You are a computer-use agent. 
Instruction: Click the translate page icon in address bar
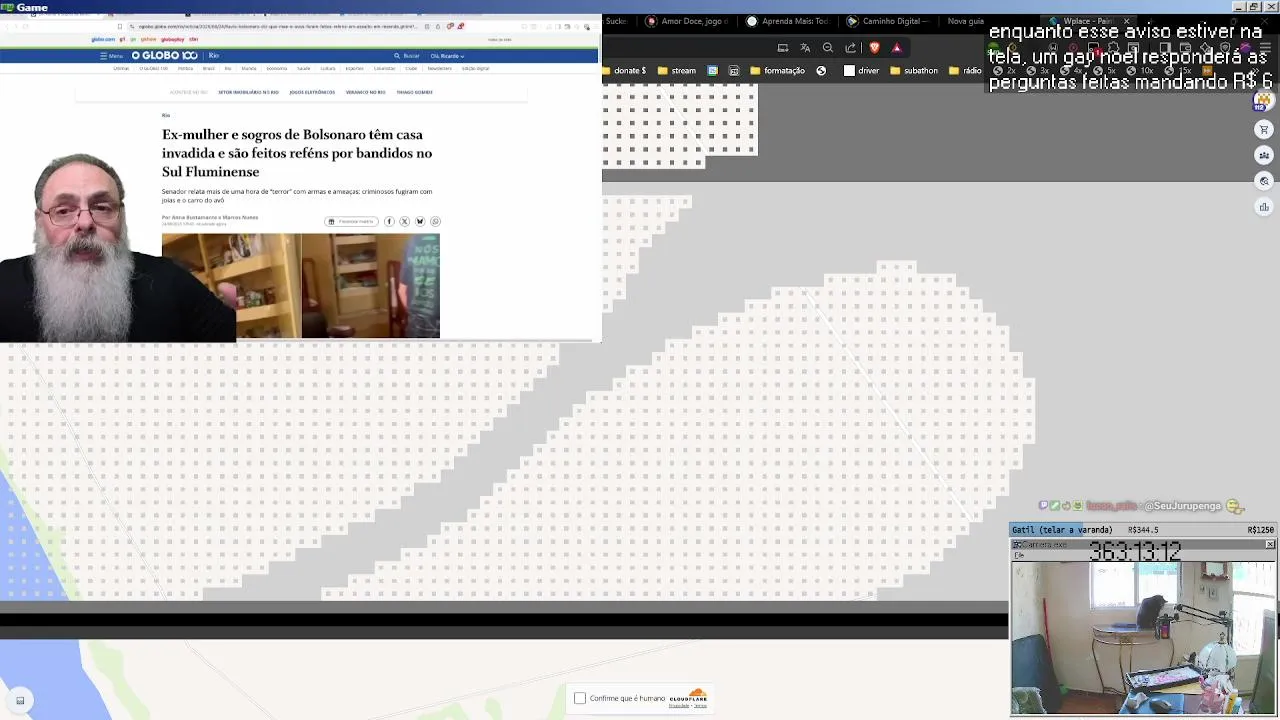click(805, 47)
